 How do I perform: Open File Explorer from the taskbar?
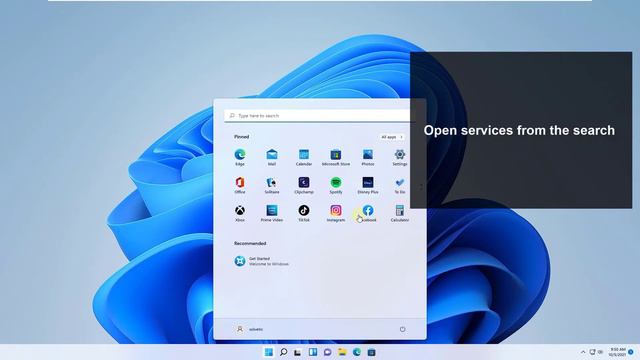tap(342, 352)
